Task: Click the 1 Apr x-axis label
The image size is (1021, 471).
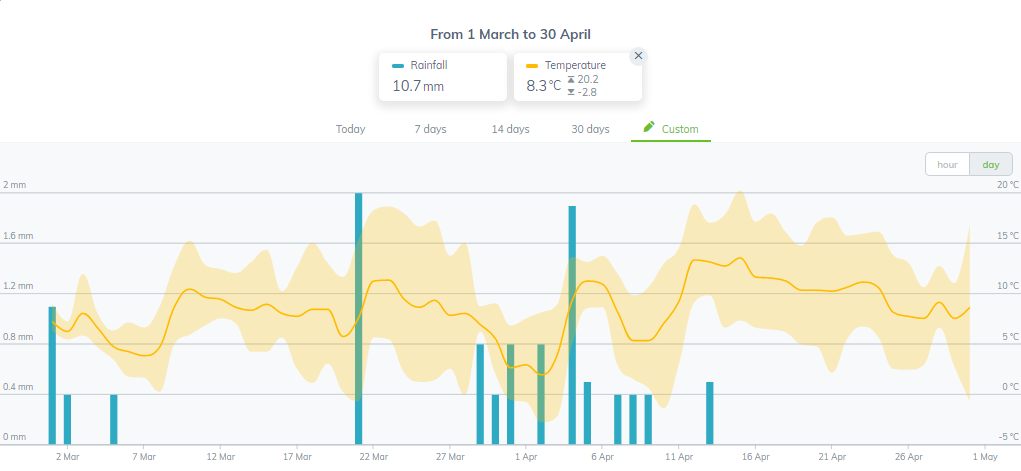Action: (525, 457)
